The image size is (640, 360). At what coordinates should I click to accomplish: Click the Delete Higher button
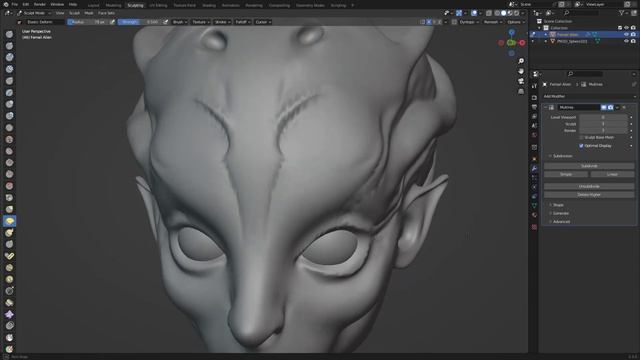tap(589, 195)
